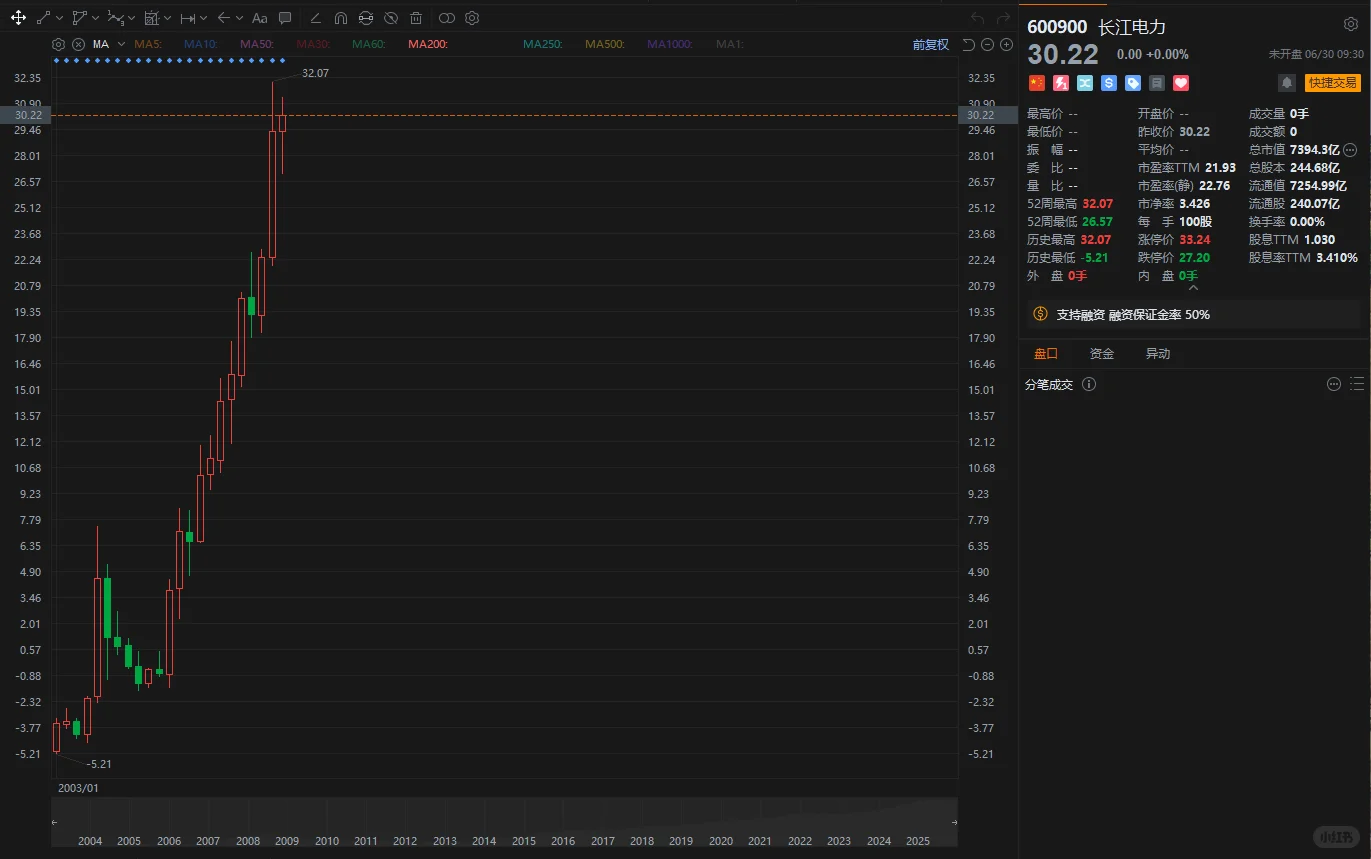This screenshot has width=1371, height=859.
Task: Click the 快捷交易 quick trade button
Action: [x=1333, y=83]
